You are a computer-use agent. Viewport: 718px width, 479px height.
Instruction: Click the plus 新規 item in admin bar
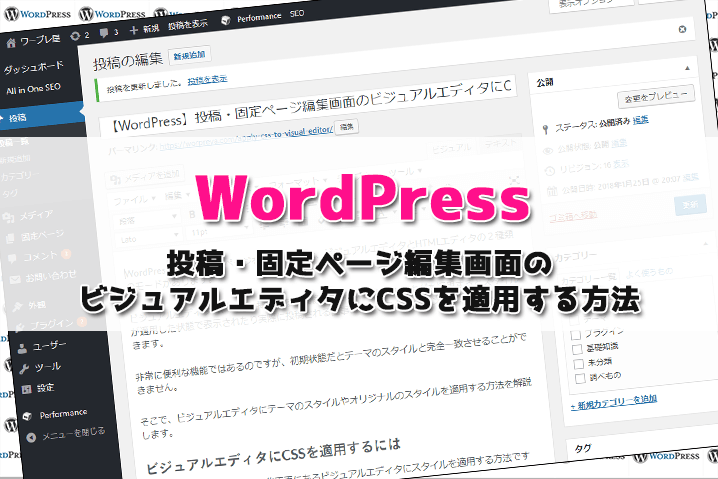(x=144, y=29)
